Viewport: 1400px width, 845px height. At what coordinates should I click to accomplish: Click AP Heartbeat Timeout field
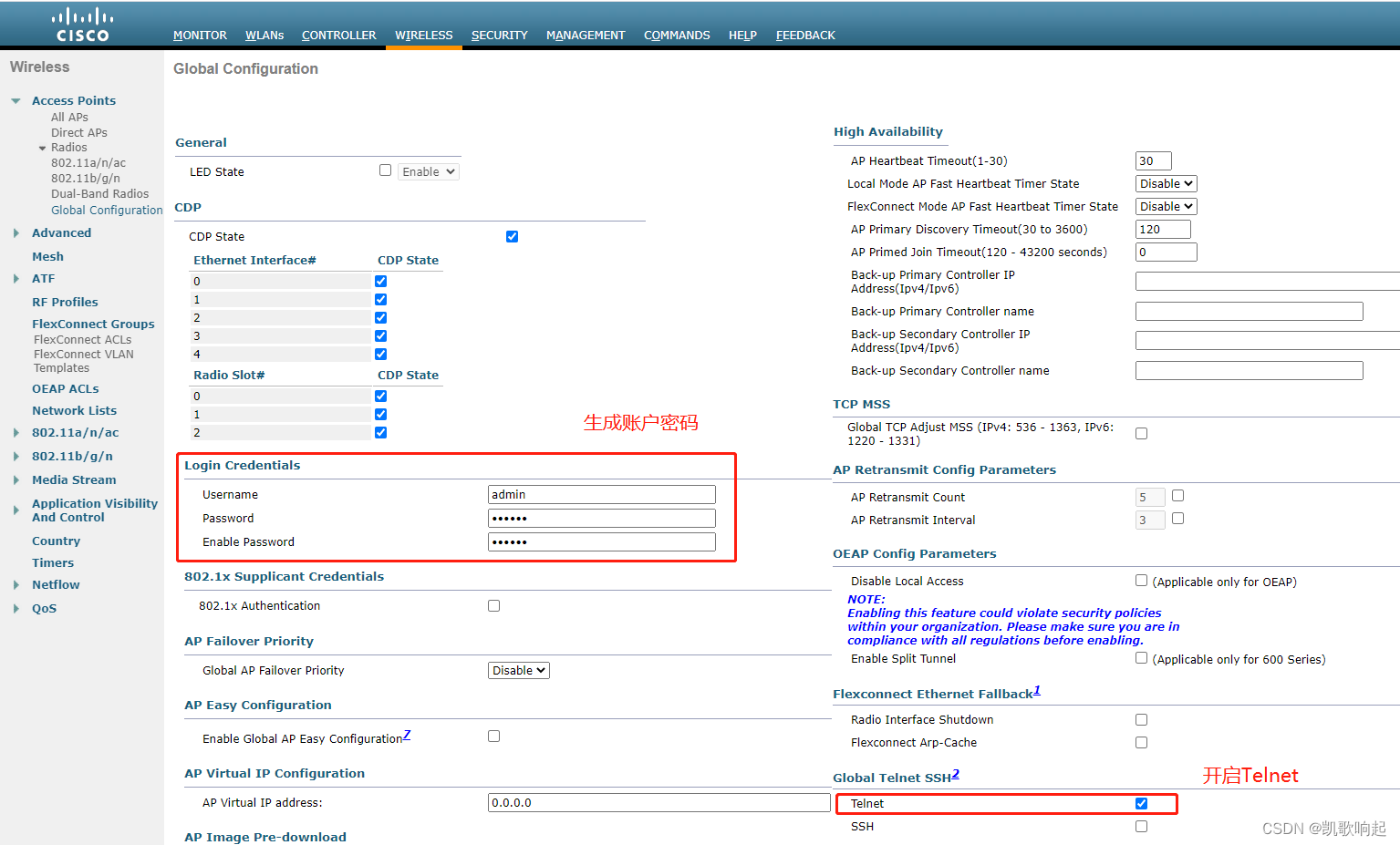point(1154,161)
